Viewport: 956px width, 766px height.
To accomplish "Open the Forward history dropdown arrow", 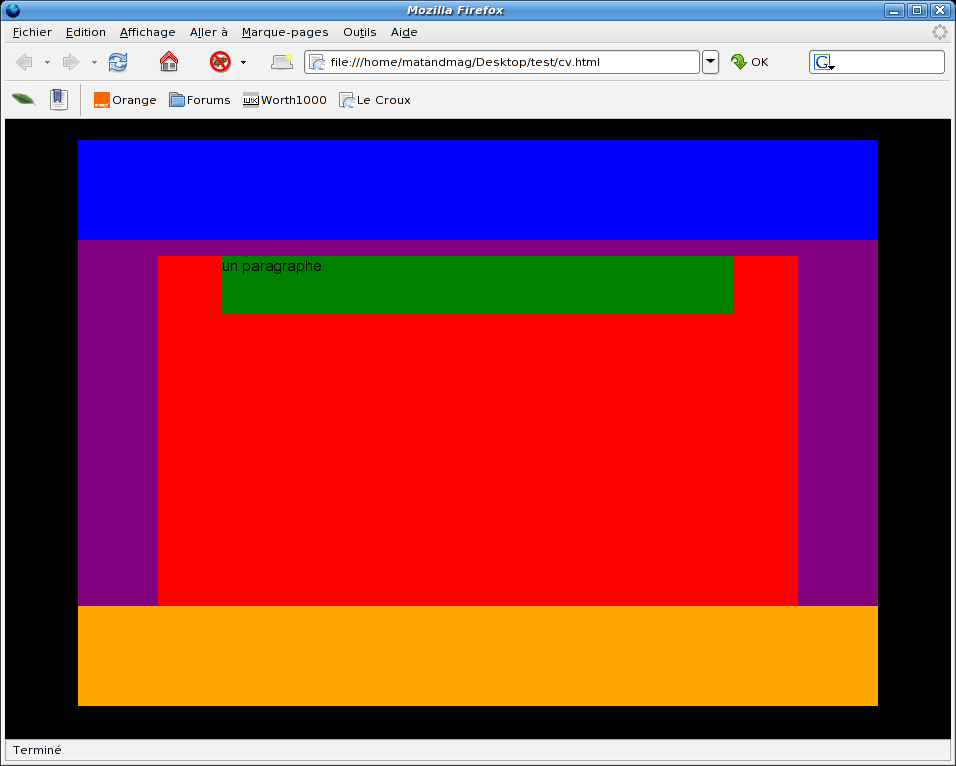I will click(x=94, y=62).
